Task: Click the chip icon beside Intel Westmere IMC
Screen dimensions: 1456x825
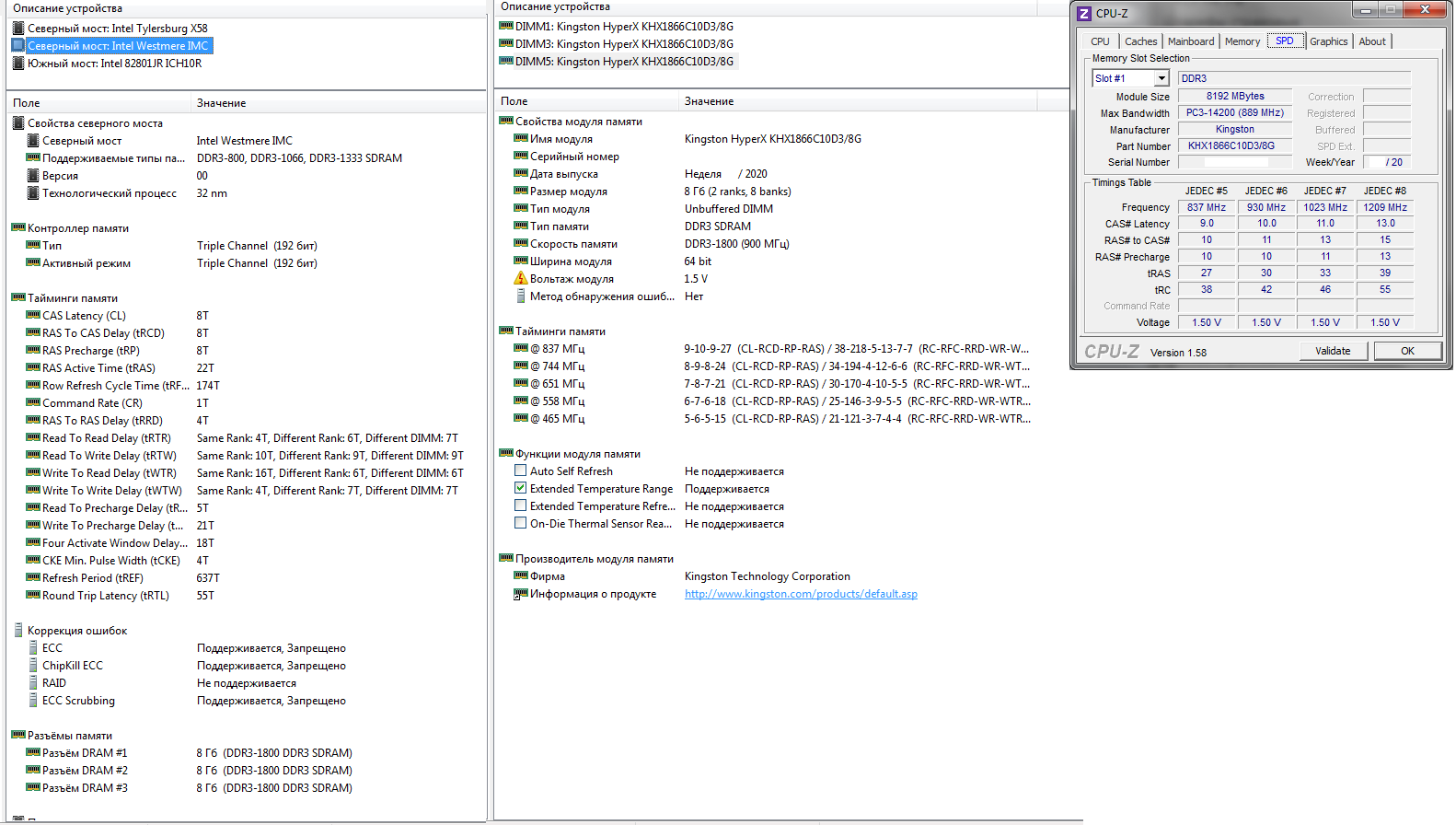Action: tap(18, 46)
